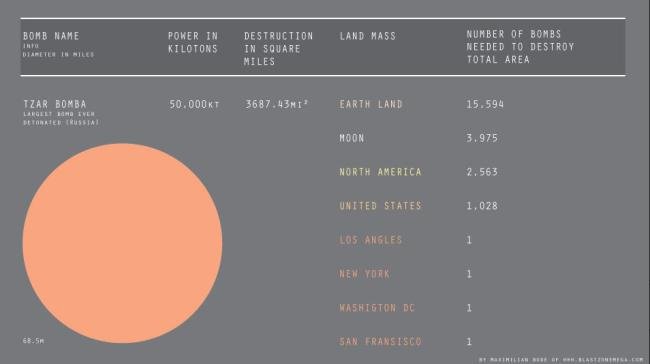Select the NEW YORK city label
650x364 pixels.
pos(364,274)
